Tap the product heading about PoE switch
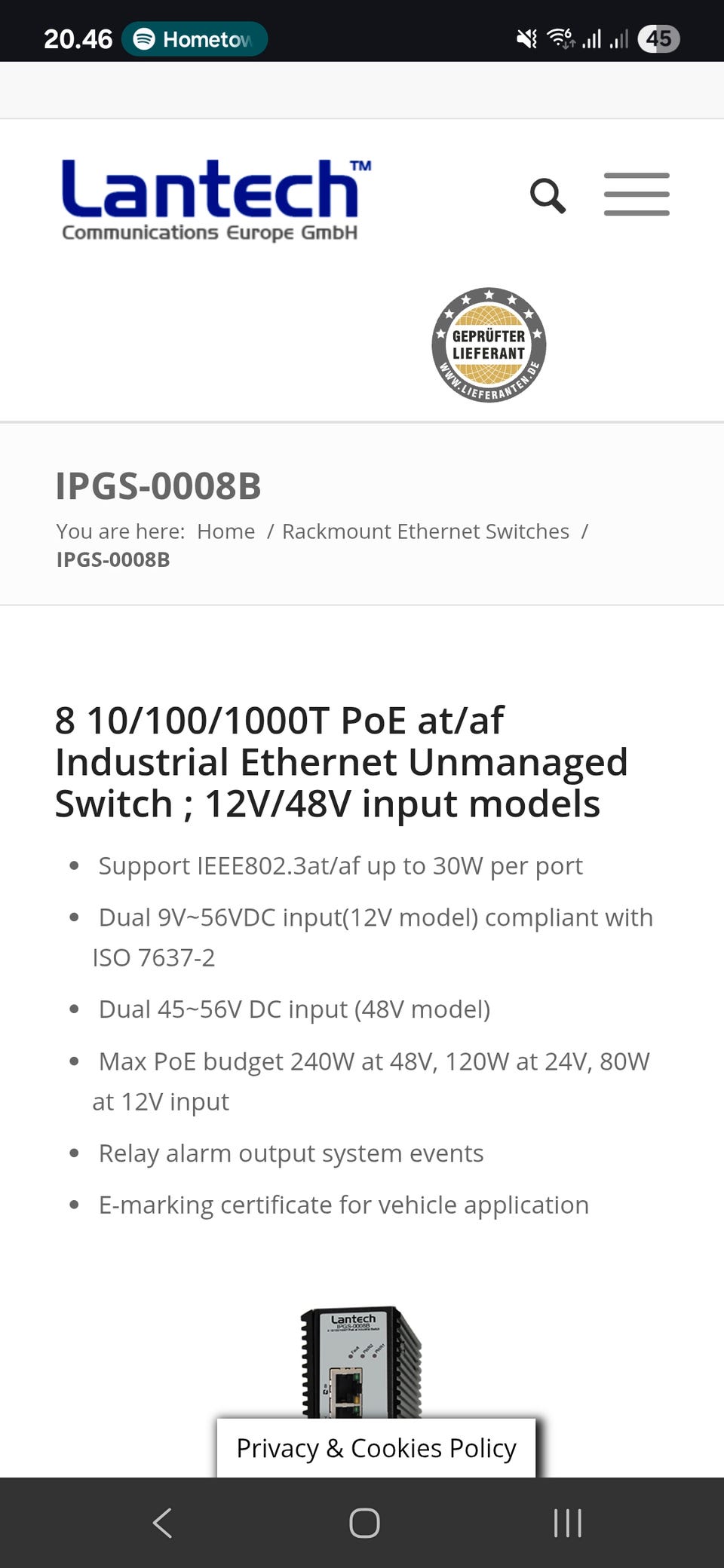 [x=341, y=761]
